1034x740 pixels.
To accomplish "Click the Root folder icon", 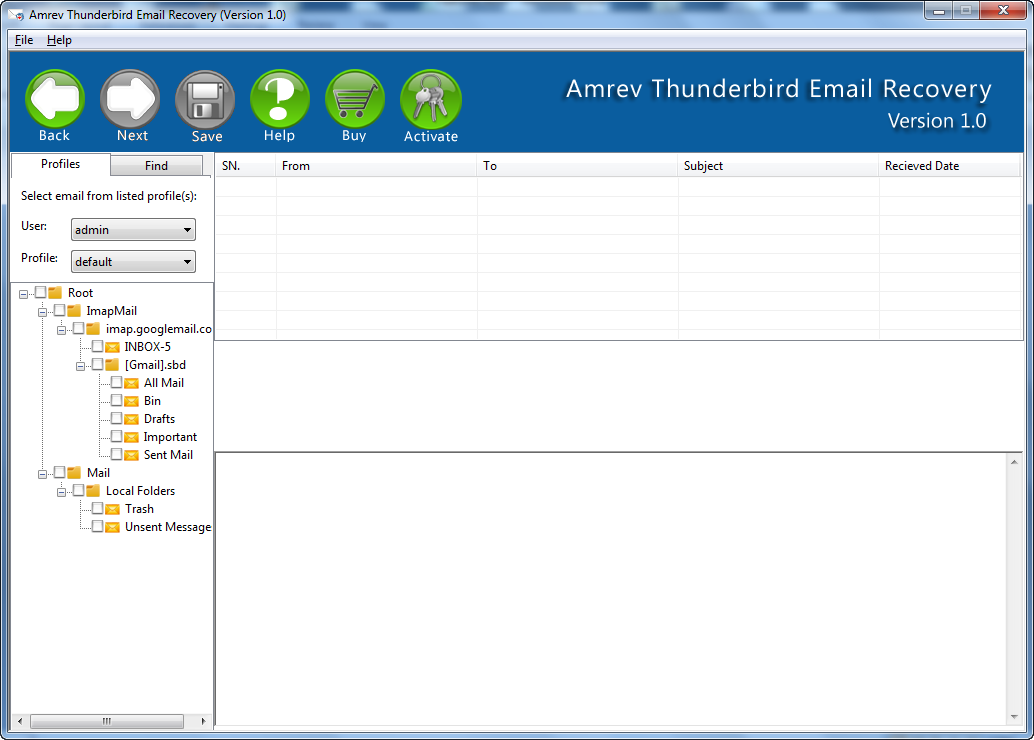I will [x=55, y=292].
